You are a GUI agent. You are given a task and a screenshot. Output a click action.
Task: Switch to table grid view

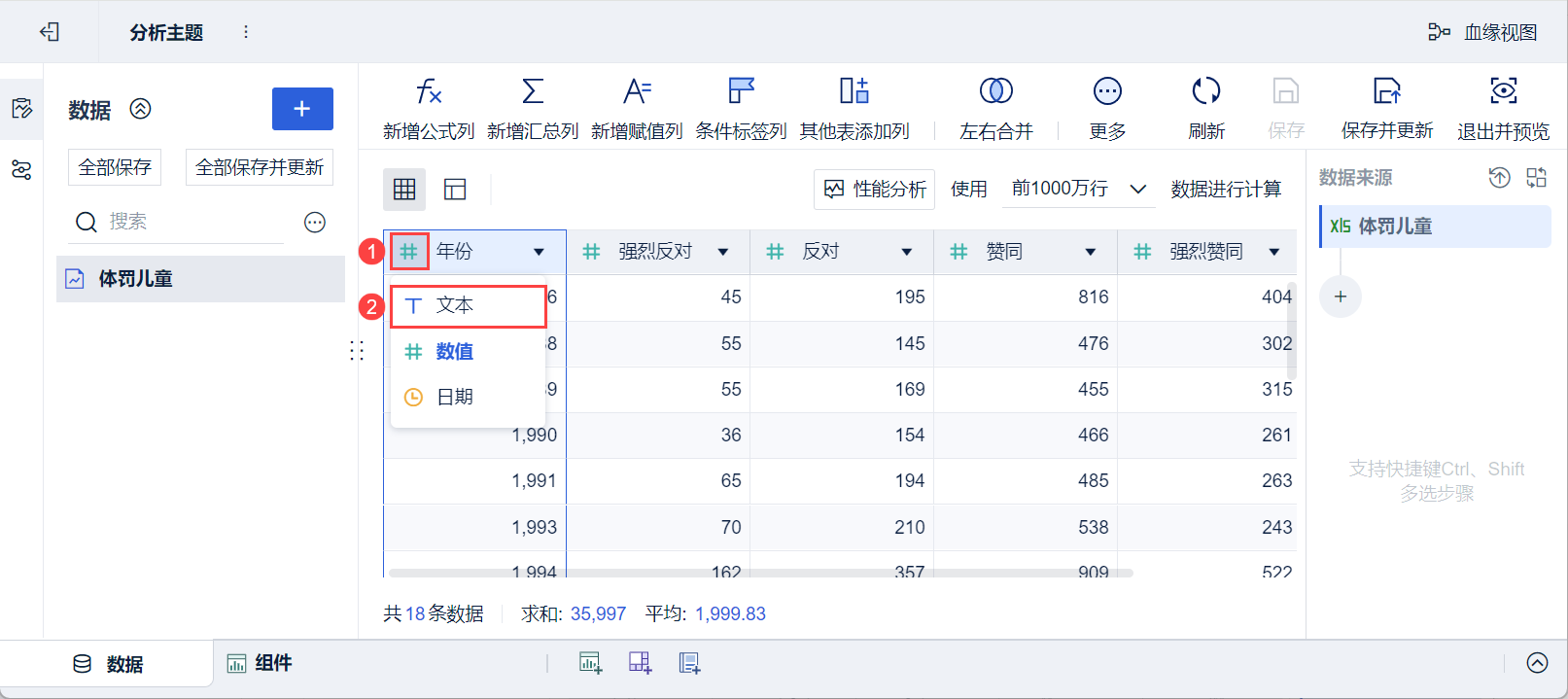coord(404,190)
